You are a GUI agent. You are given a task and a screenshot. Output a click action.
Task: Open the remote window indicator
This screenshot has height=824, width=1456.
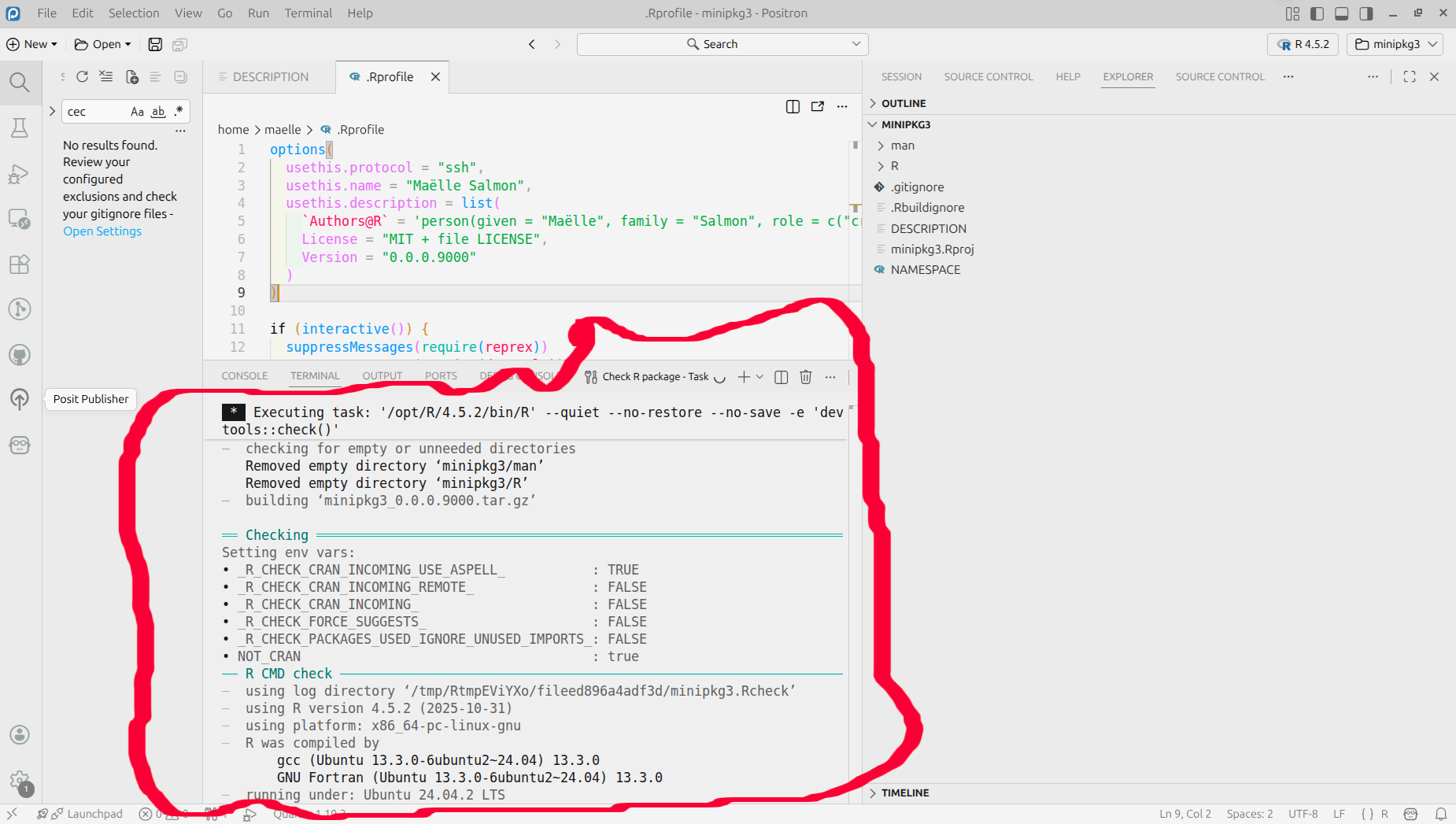point(12,814)
